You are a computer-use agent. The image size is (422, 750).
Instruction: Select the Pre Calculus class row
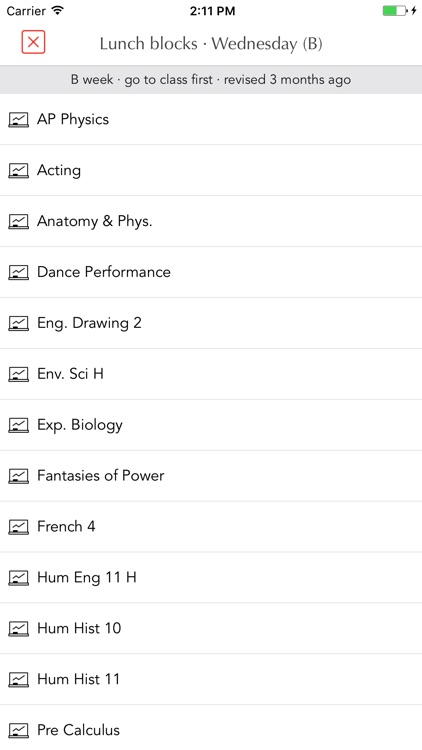(x=211, y=728)
